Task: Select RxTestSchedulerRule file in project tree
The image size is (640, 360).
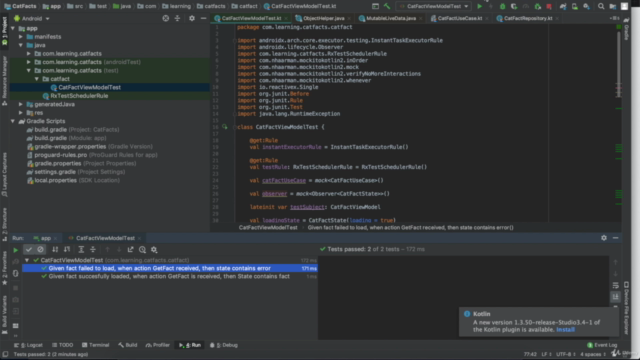Action: click(x=79, y=96)
